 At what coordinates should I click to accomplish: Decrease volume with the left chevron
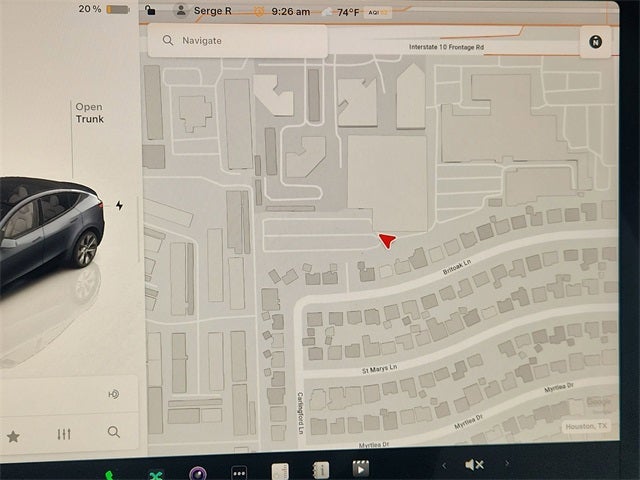coord(444,465)
